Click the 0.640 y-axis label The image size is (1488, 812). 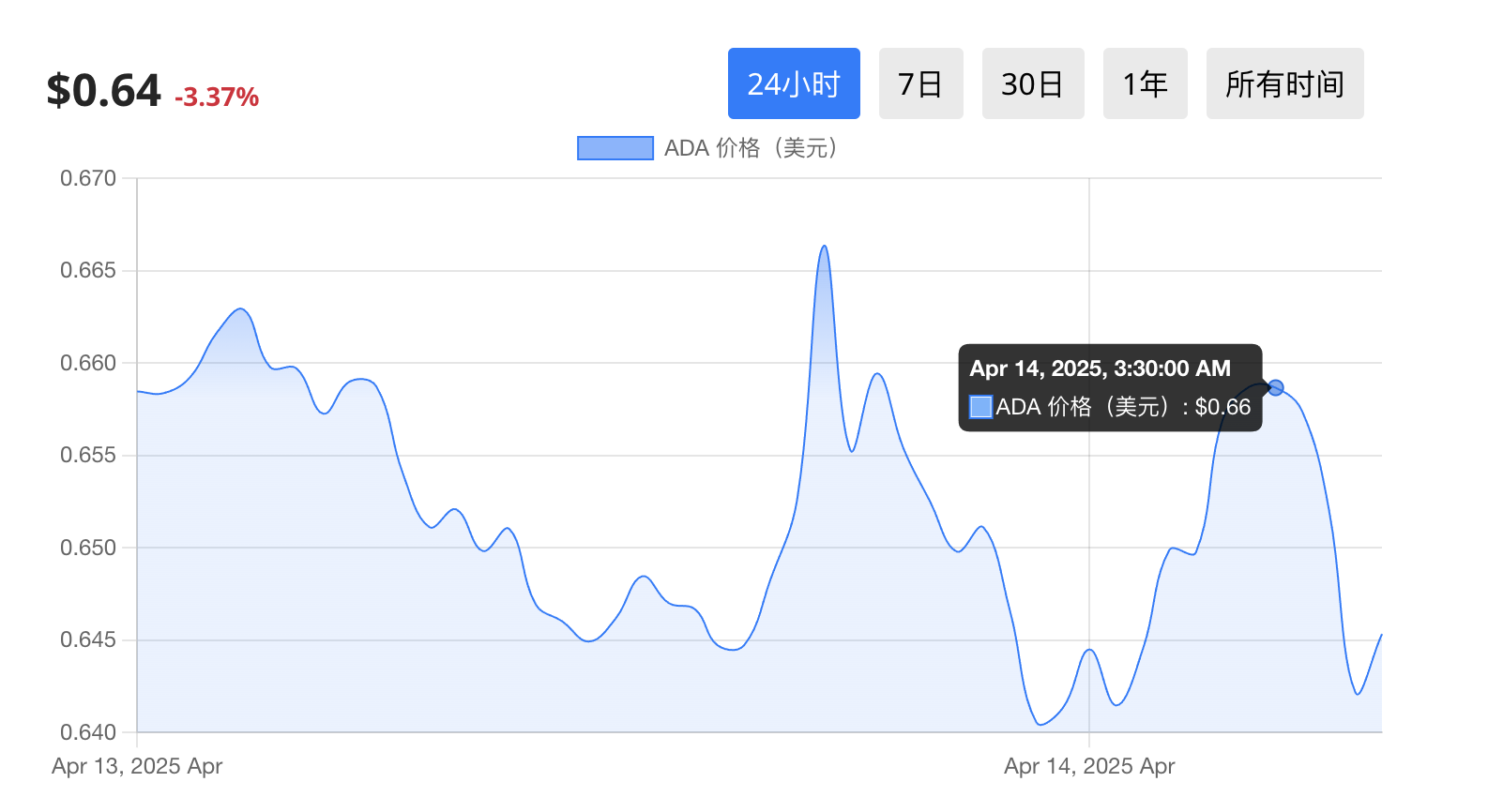click(x=88, y=731)
